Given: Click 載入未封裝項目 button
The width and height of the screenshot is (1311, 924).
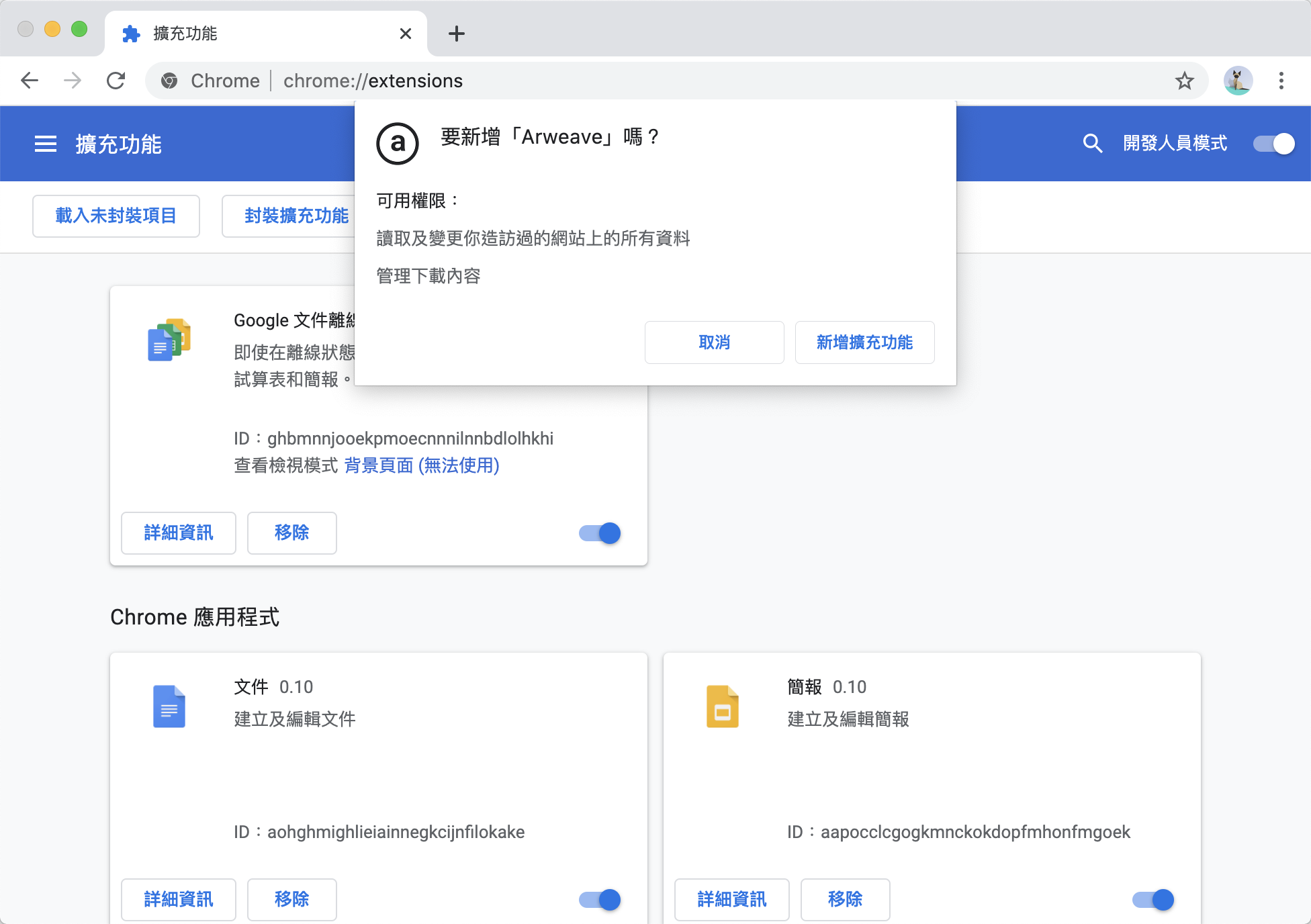Looking at the screenshot, I should (116, 216).
